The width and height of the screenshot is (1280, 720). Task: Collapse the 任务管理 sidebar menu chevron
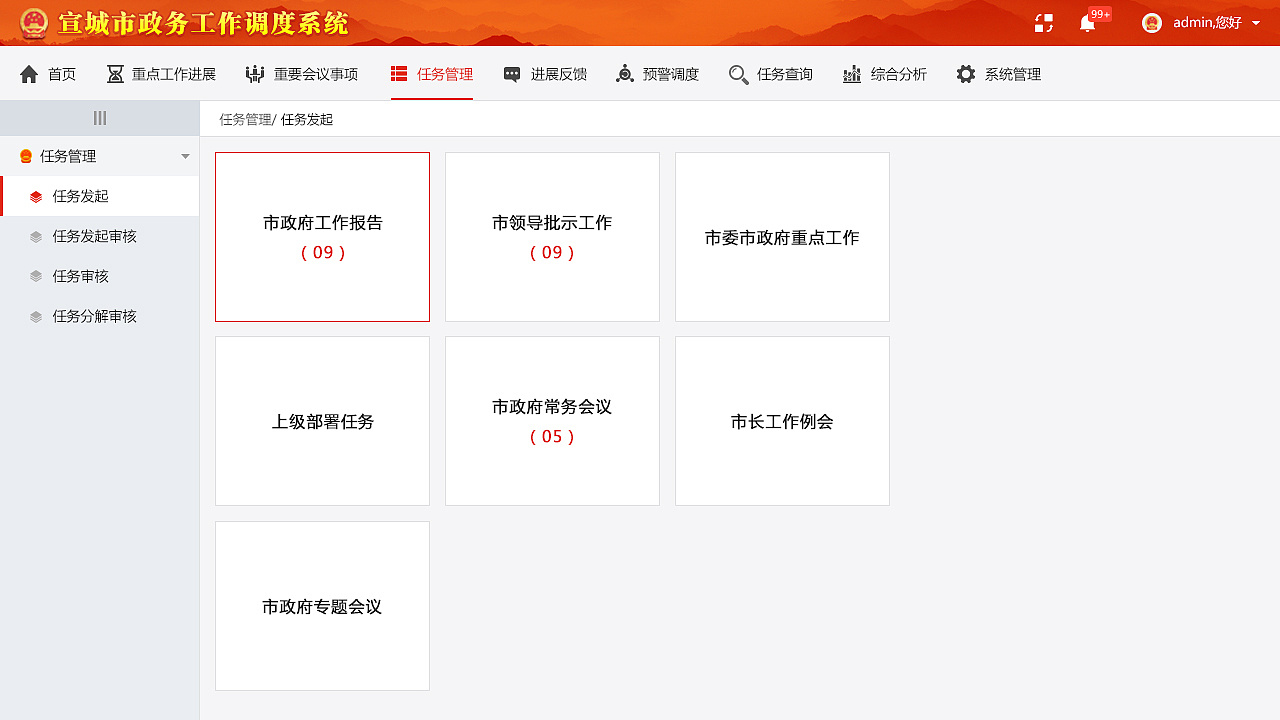[184, 156]
